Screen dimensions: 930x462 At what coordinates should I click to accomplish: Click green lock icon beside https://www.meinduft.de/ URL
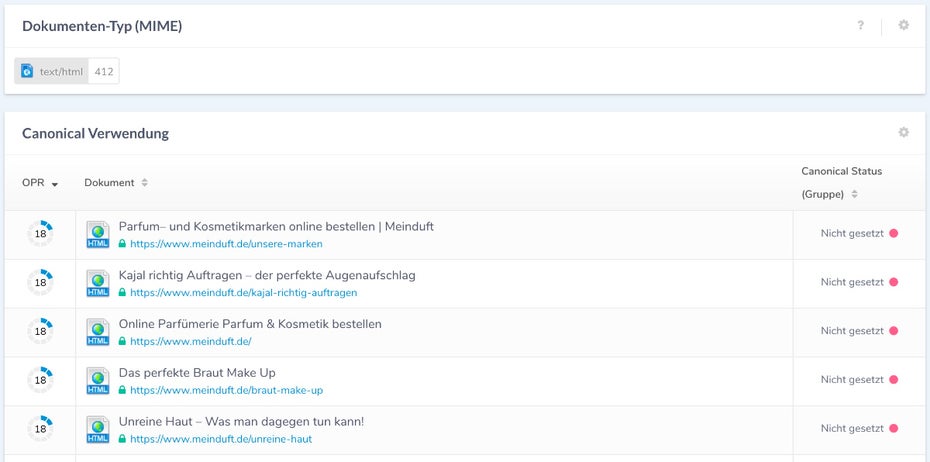click(122, 340)
